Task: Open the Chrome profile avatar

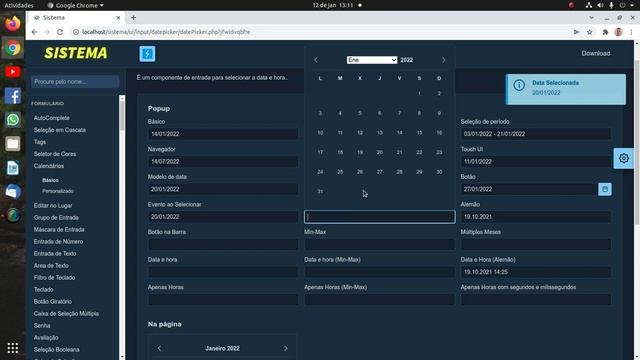Action: coord(618,32)
